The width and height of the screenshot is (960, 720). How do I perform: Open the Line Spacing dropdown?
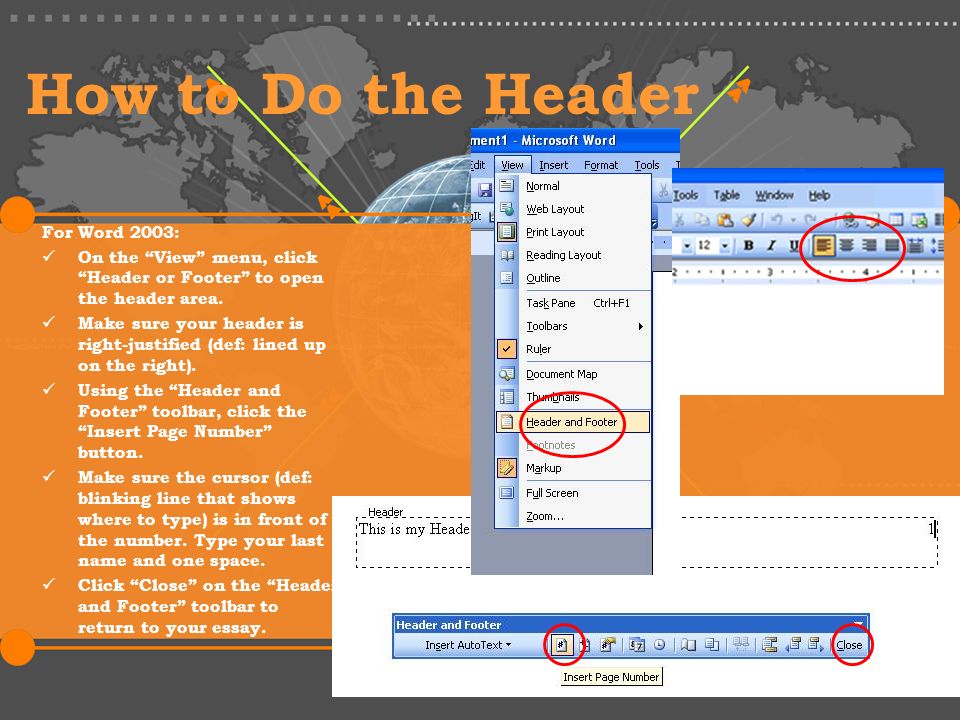pos(938,246)
